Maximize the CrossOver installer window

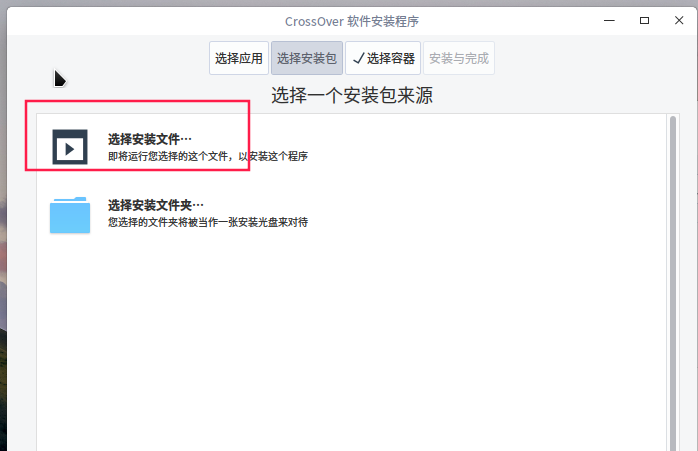click(644, 20)
